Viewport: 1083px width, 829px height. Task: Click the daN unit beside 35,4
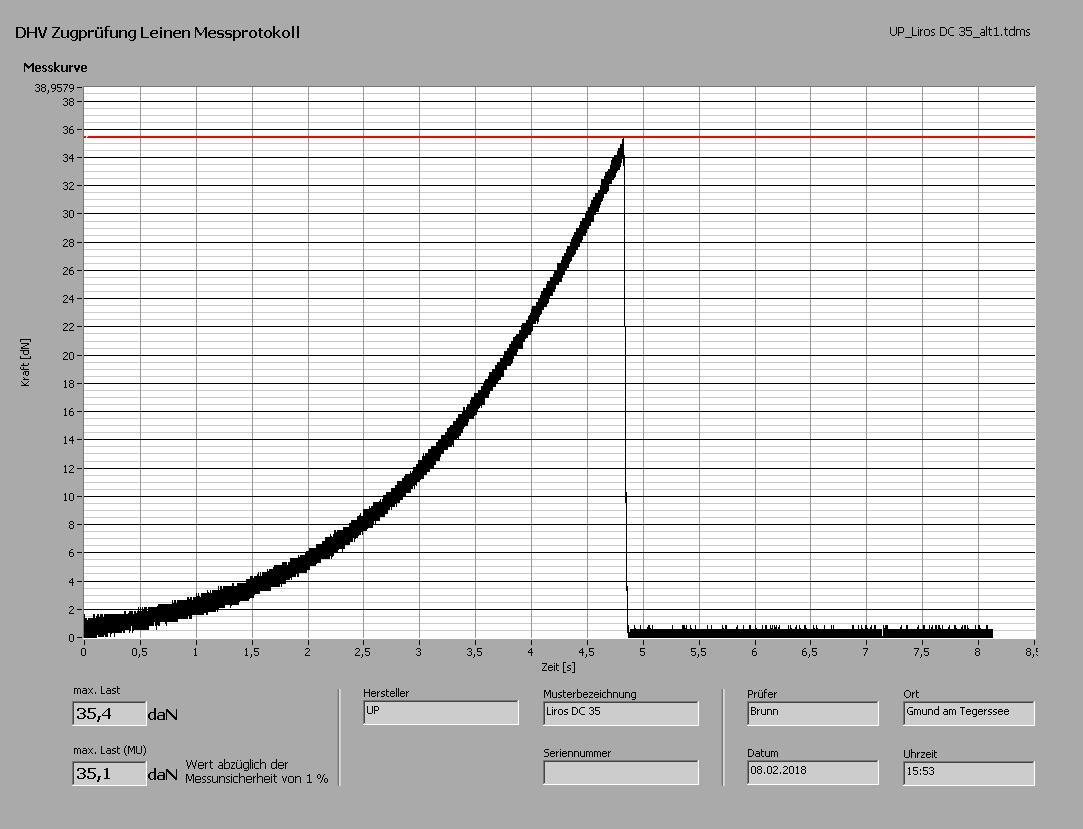[163, 715]
